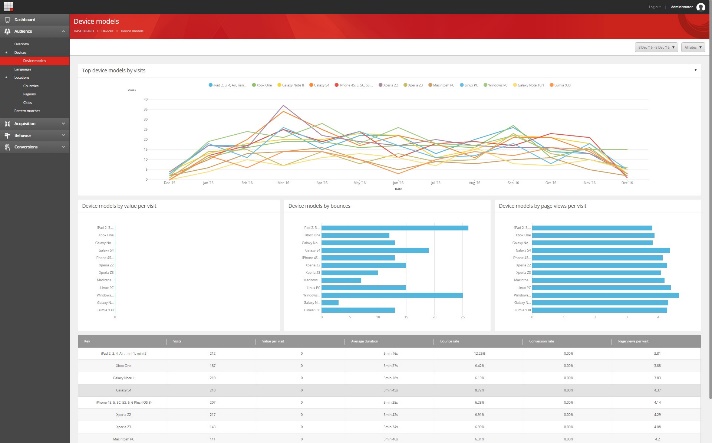Click the first (Key) column header in the table

pos(122,341)
